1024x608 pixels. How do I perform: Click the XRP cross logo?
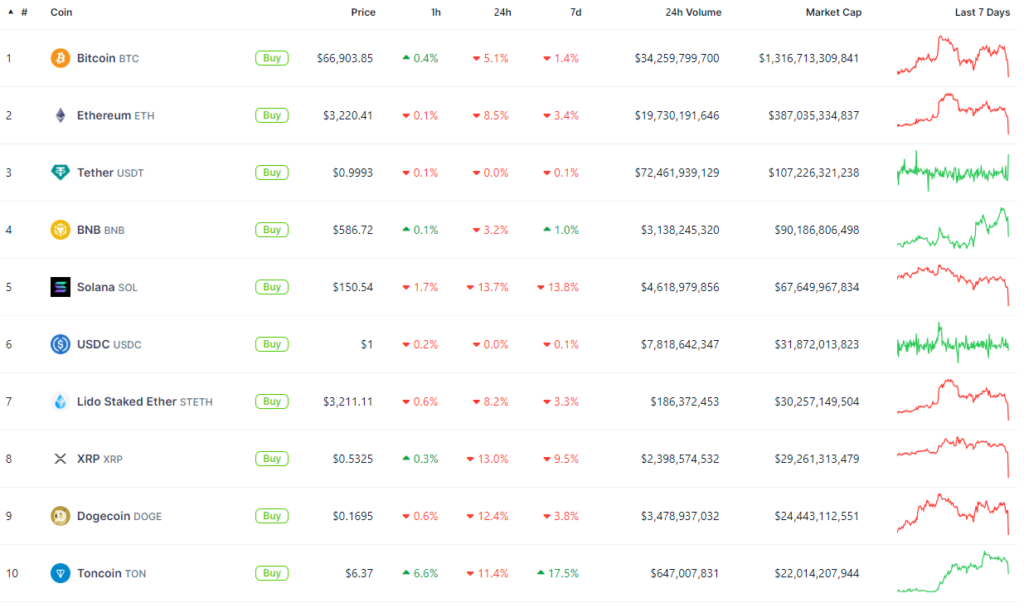coord(60,459)
